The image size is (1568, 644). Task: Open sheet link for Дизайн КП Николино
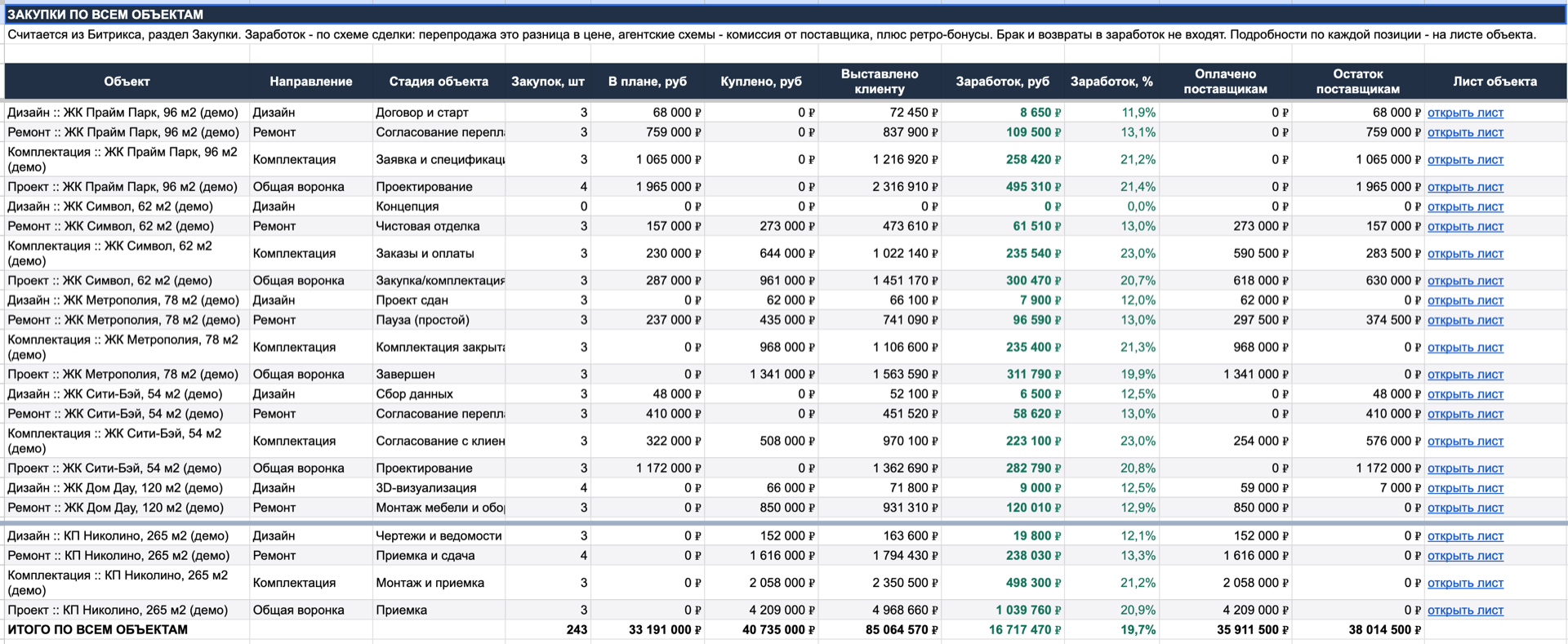tap(1465, 536)
